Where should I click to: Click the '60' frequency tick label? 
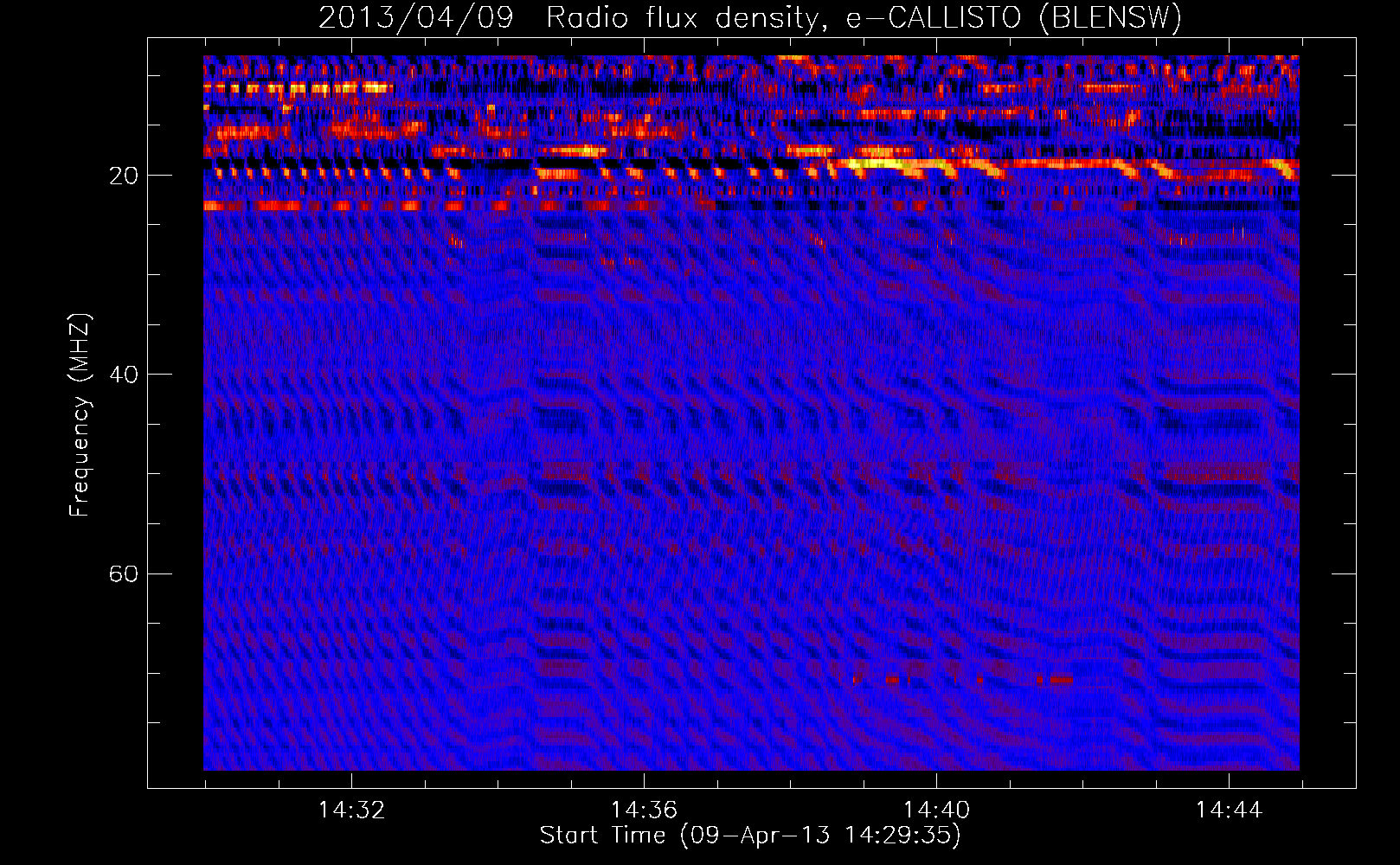(x=124, y=573)
